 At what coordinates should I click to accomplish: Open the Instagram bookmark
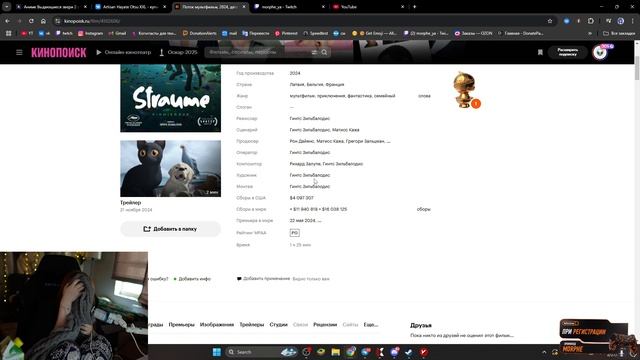(x=90, y=33)
